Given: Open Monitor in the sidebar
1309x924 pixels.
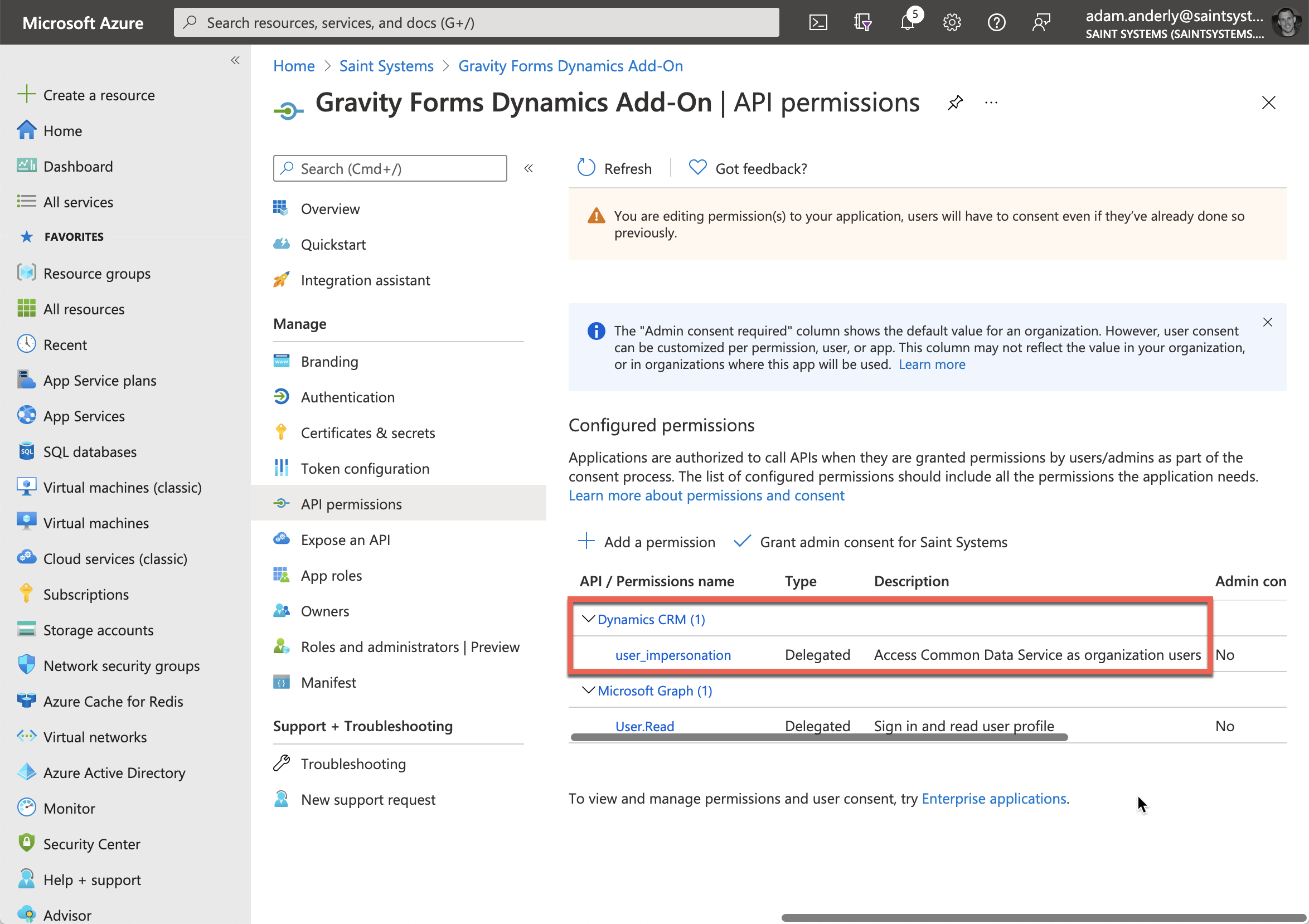Looking at the screenshot, I should 70,808.
